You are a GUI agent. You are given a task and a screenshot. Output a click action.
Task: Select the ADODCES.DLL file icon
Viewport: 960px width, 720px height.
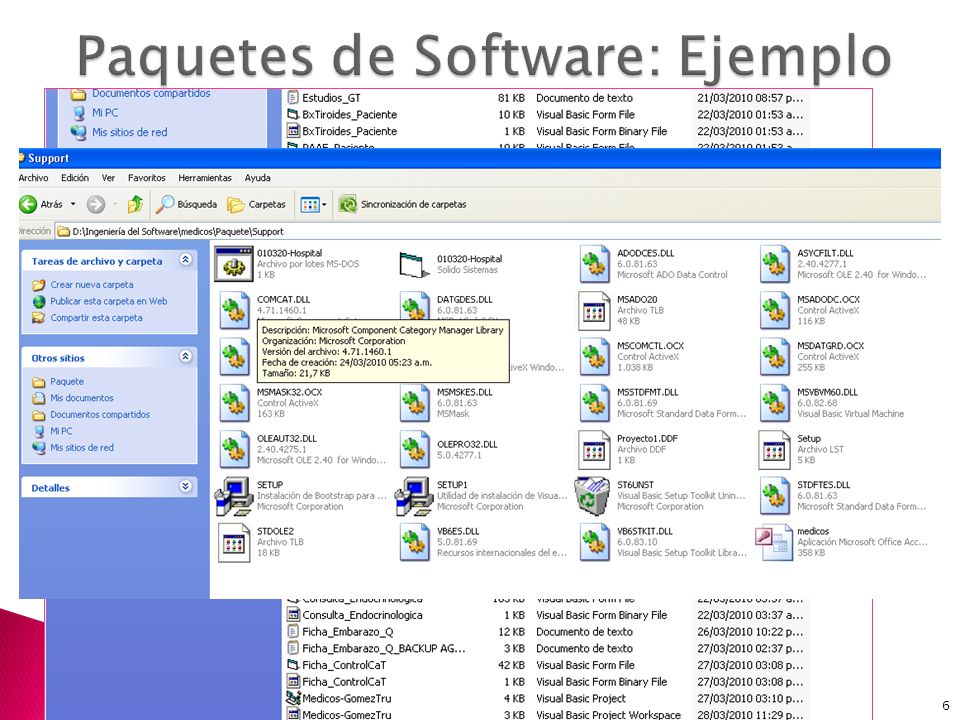pos(594,264)
